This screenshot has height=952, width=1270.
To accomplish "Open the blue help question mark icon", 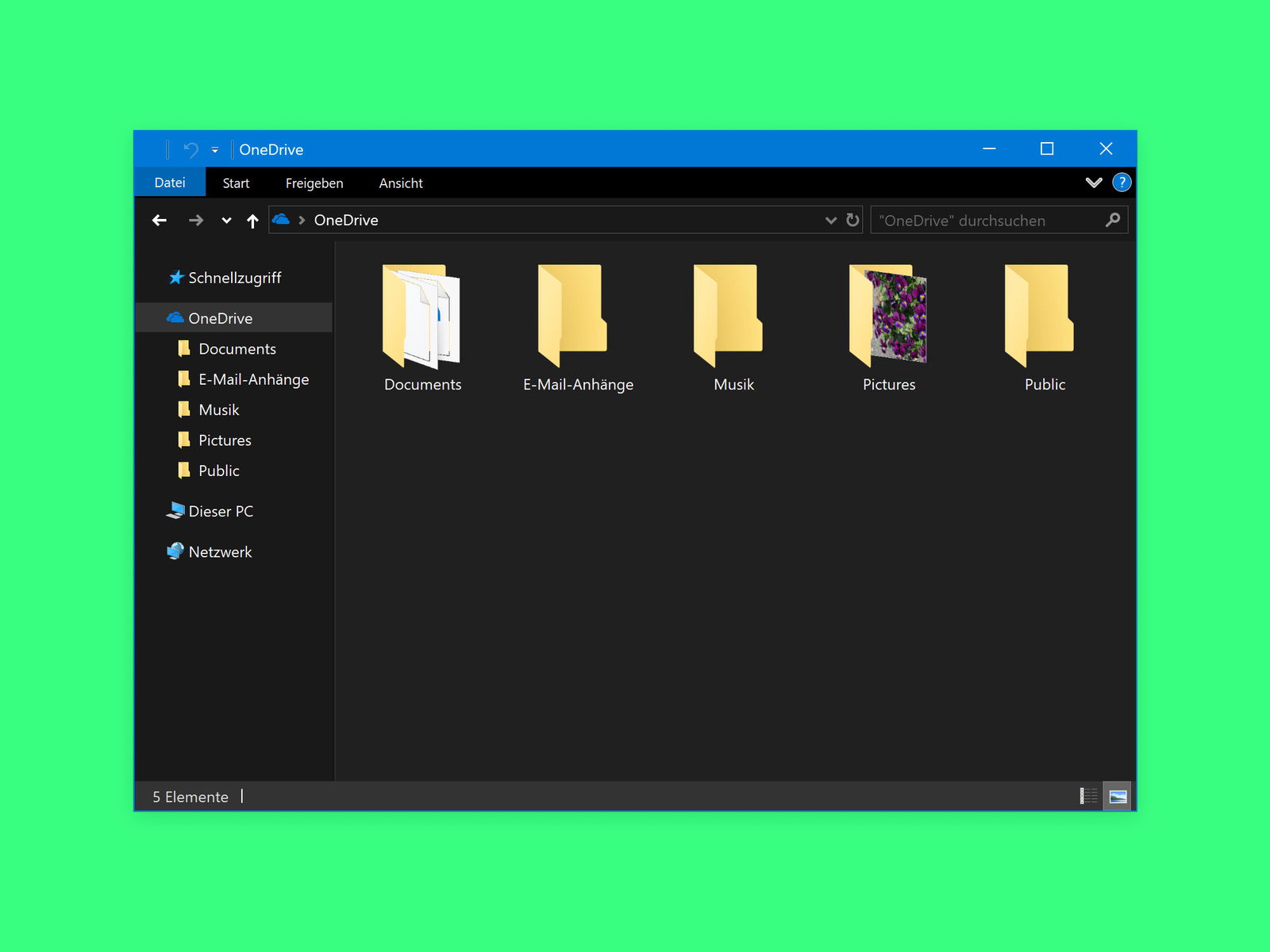I will coord(1122,182).
